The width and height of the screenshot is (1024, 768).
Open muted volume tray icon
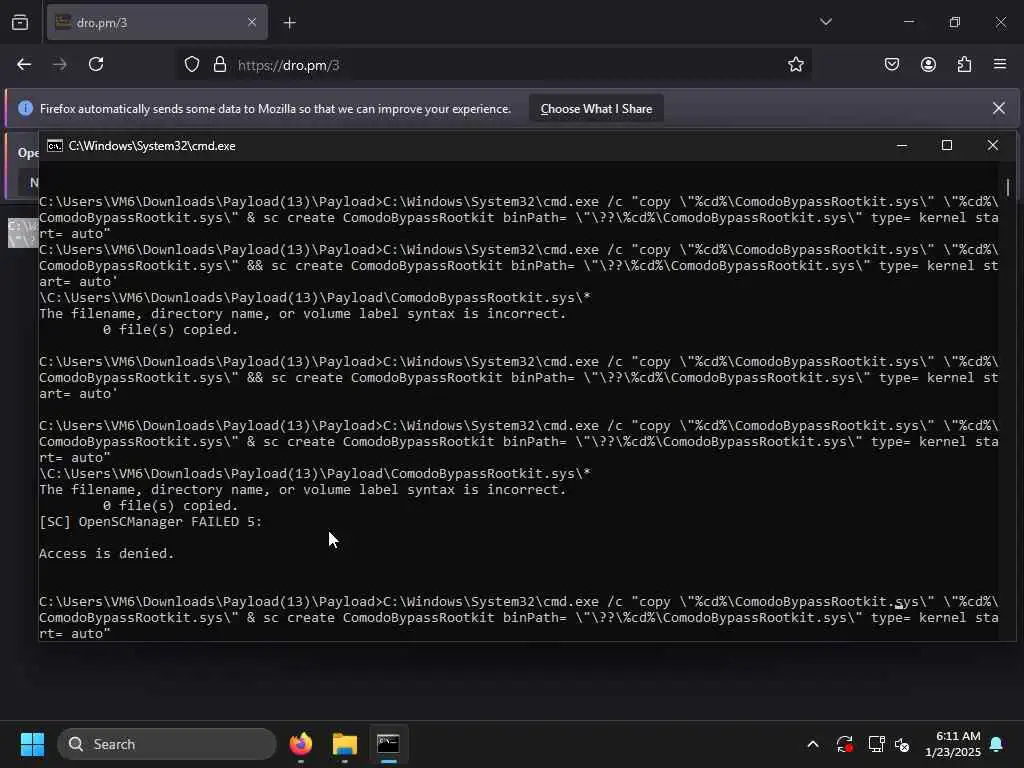click(x=902, y=744)
